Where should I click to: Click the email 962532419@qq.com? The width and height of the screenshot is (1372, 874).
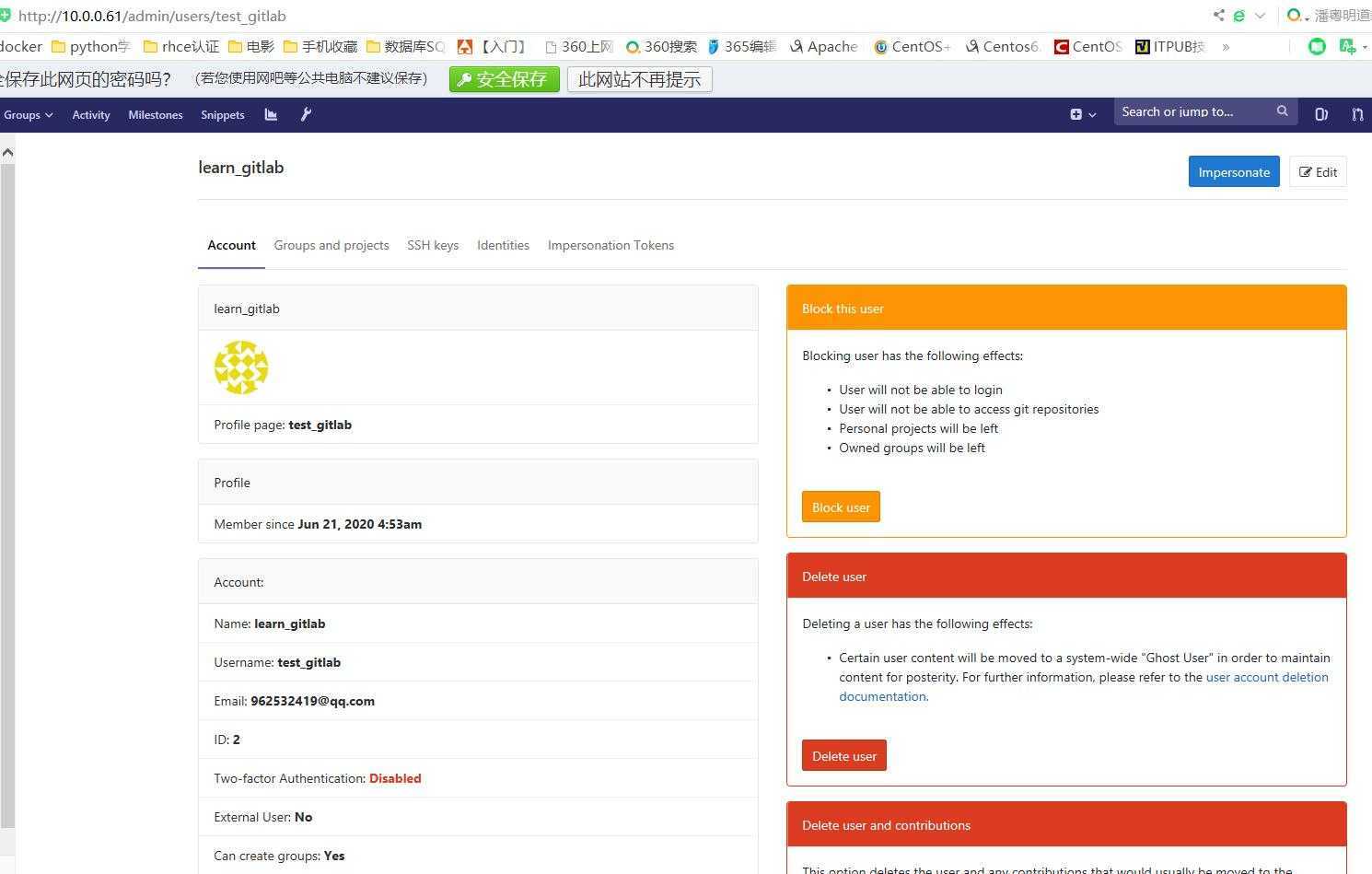coord(312,701)
